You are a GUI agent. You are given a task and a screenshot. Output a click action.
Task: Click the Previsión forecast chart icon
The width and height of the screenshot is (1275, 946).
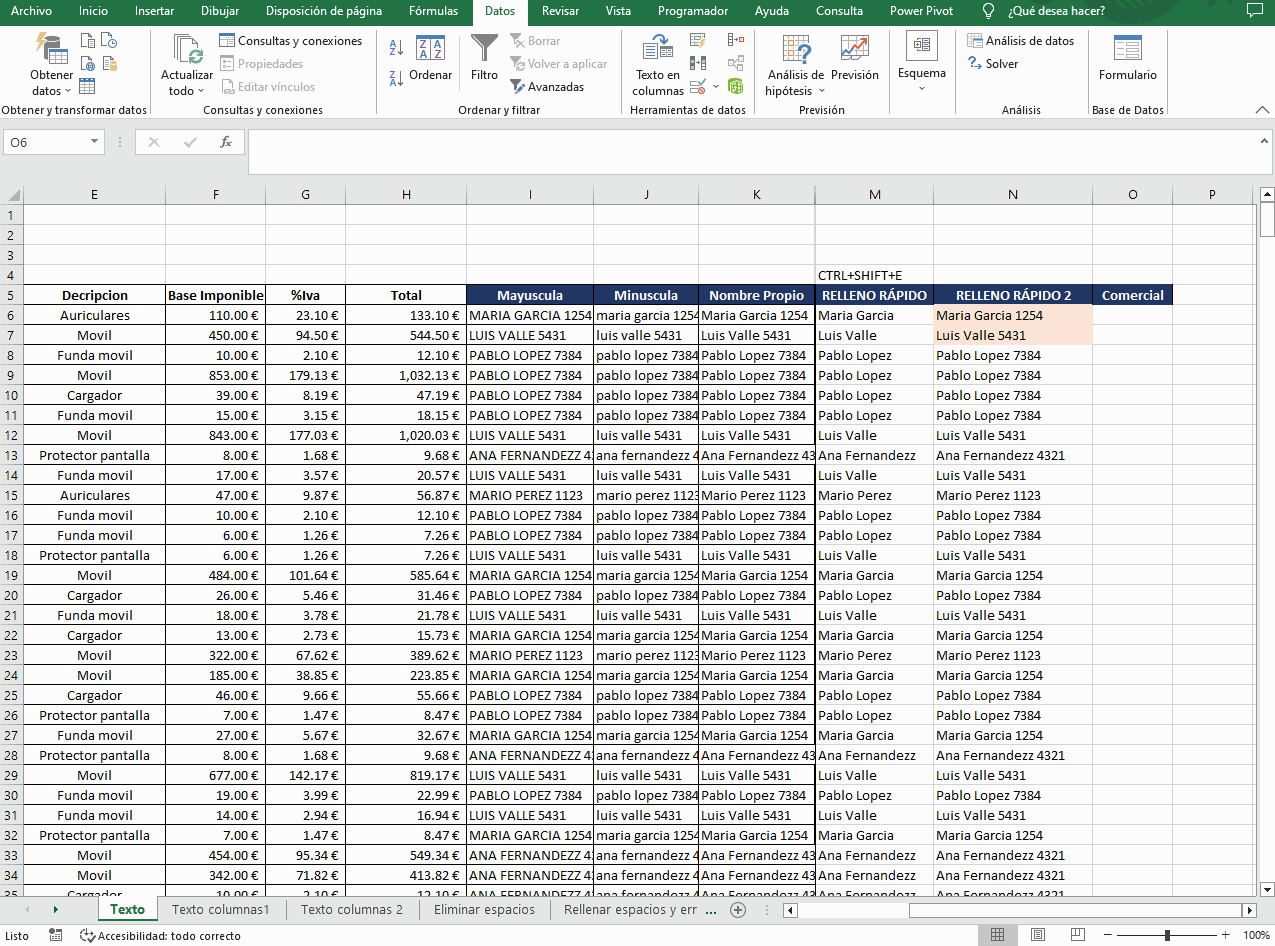[x=854, y=50]
